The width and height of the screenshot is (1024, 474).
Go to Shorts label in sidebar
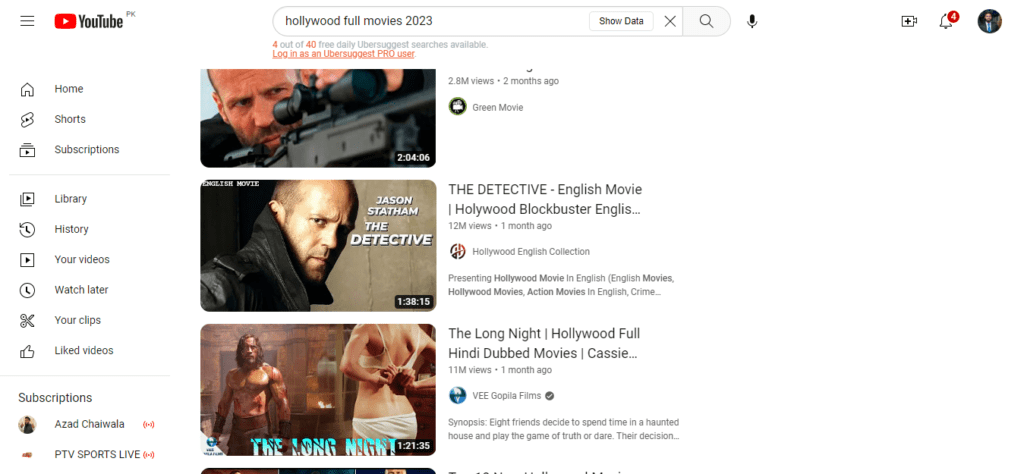point(70,119)
